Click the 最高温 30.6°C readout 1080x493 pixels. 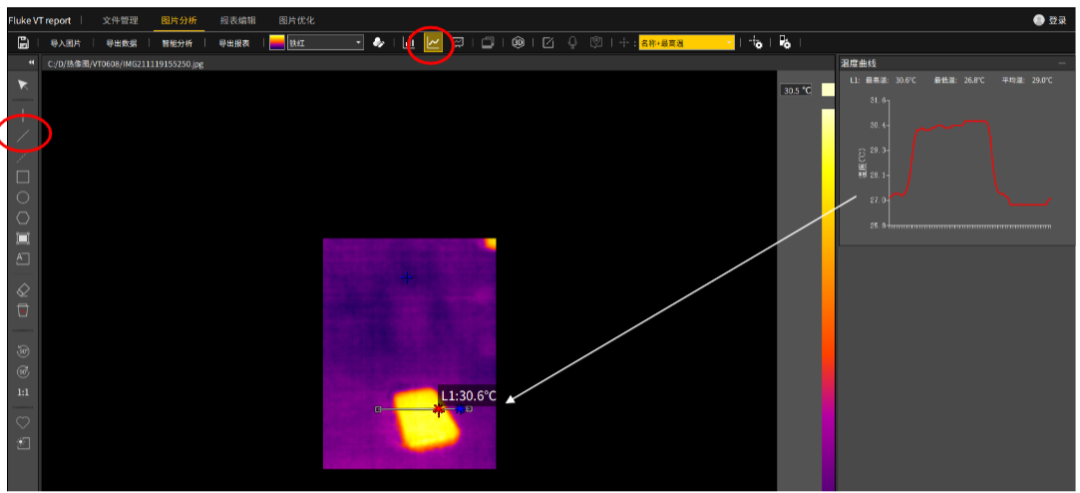[891, 81]
